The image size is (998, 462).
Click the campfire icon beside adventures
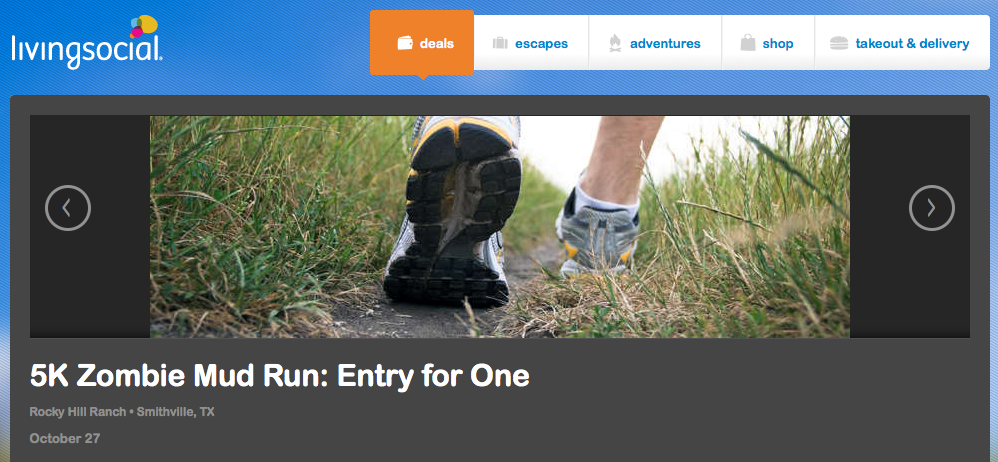(615, 43)
